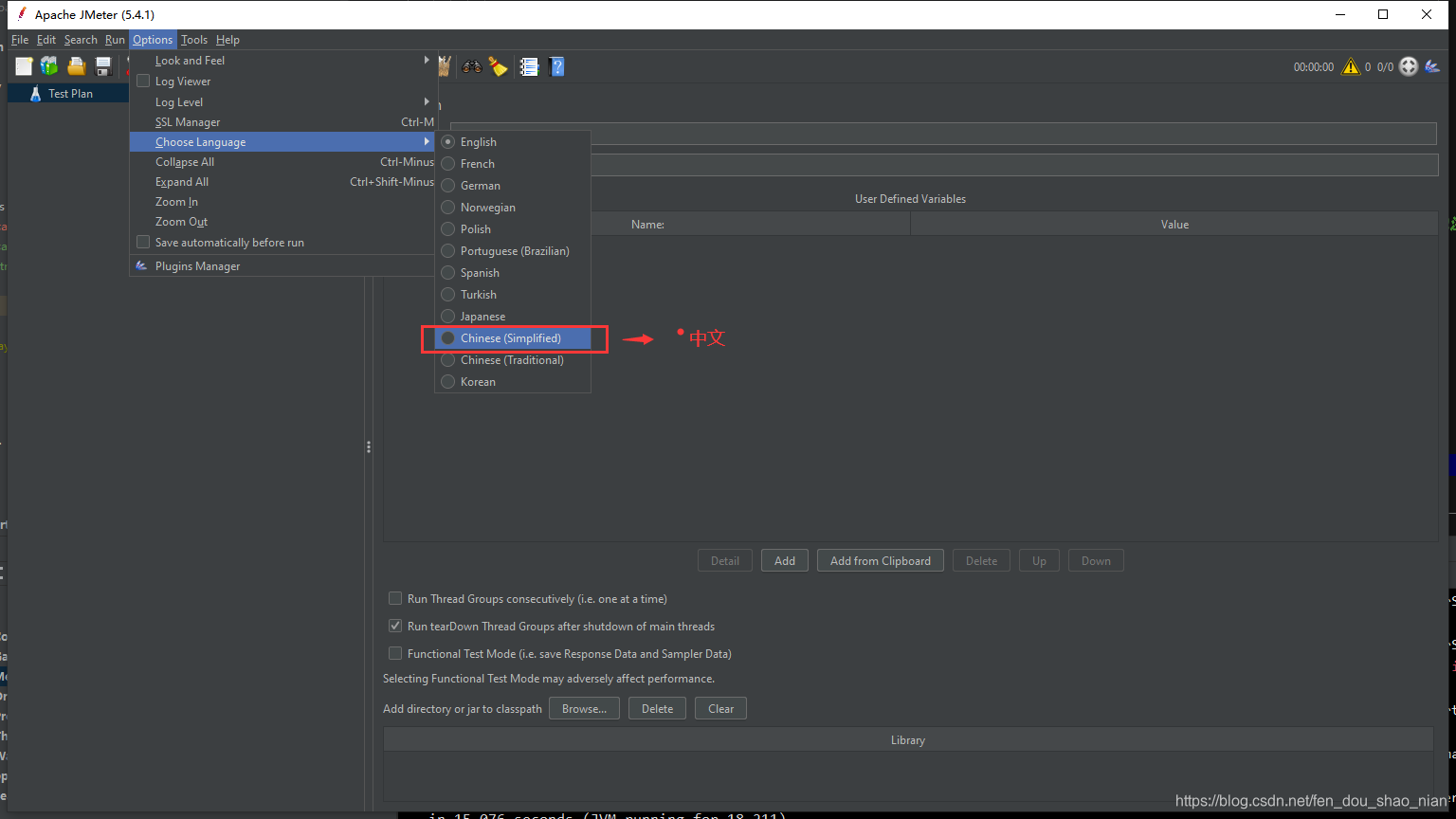Check Run Thread Groups consecutively
The height and width of the screenshot is (819, 1456).
(x=395, y=599)
